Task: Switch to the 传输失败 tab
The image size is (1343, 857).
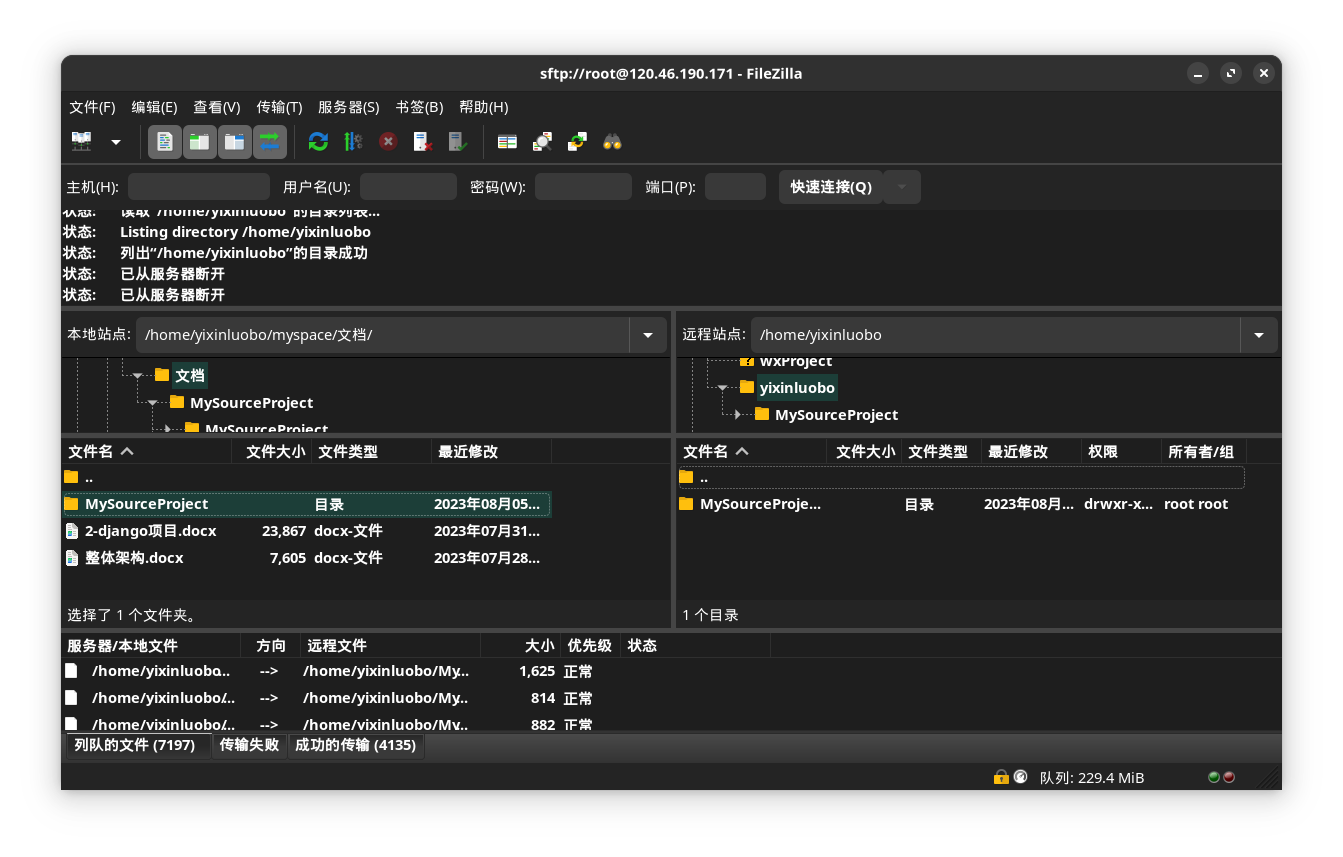Action: coord(249,745)
